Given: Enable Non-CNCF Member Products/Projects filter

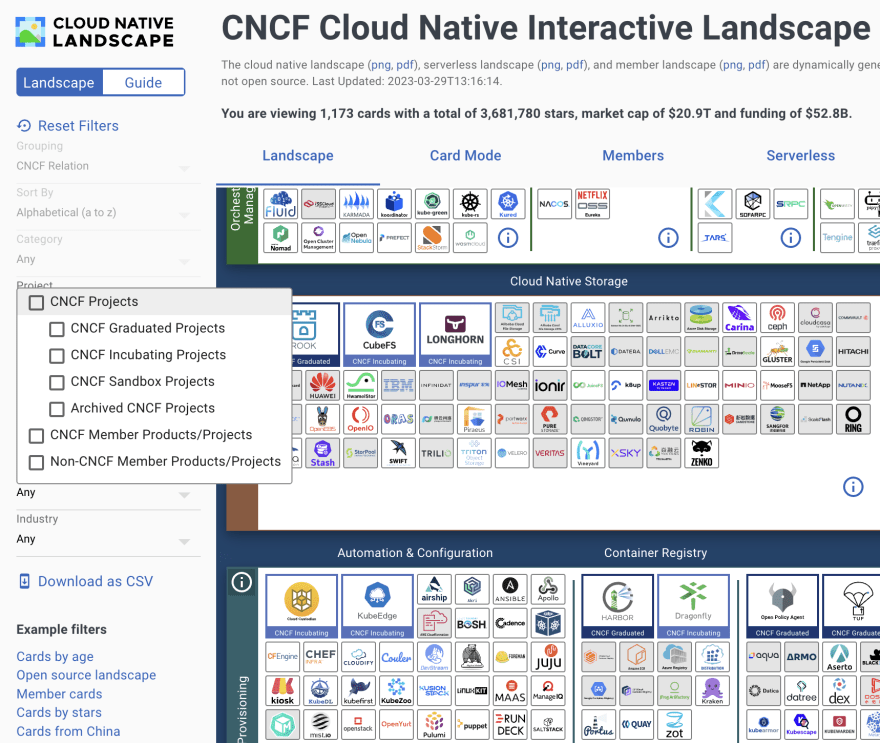Looking at the screenshot, I should [36, 462].
